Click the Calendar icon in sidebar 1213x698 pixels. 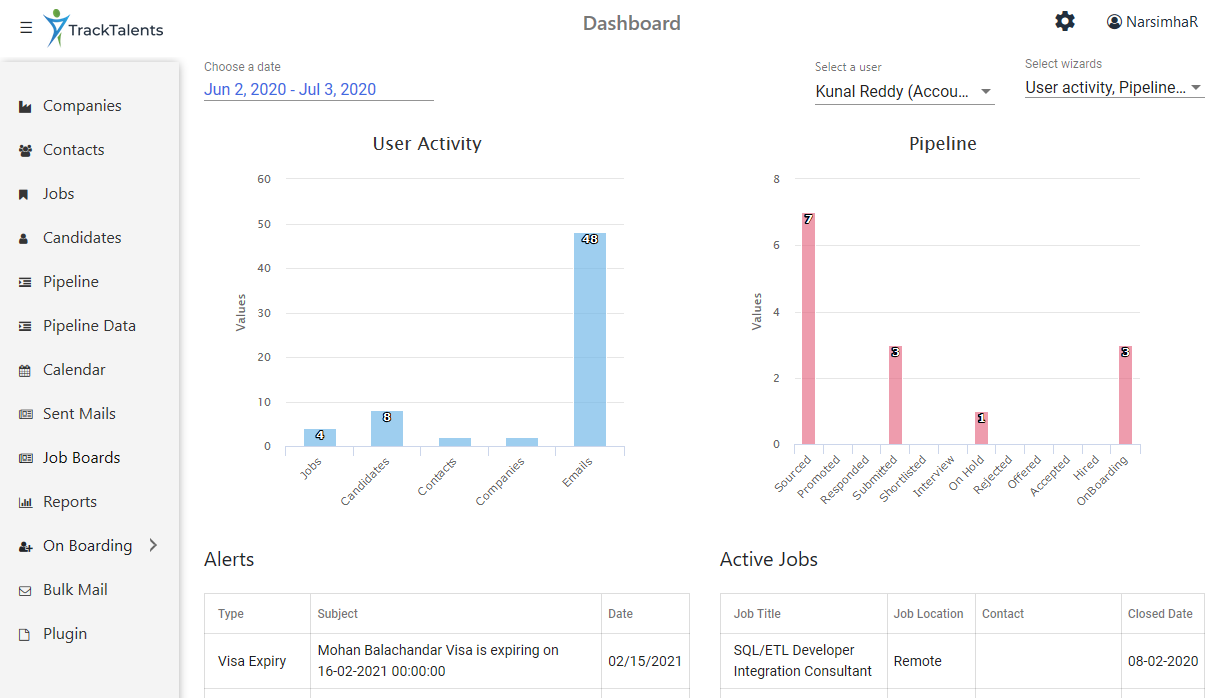pos(25,371)
